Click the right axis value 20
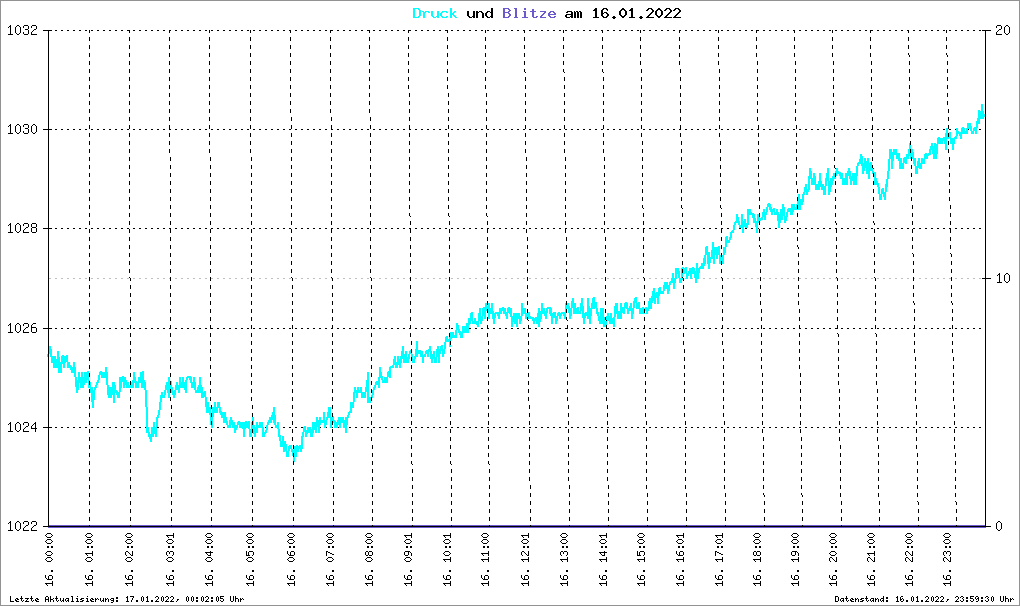The image size is (1020, 606). 1003,31
